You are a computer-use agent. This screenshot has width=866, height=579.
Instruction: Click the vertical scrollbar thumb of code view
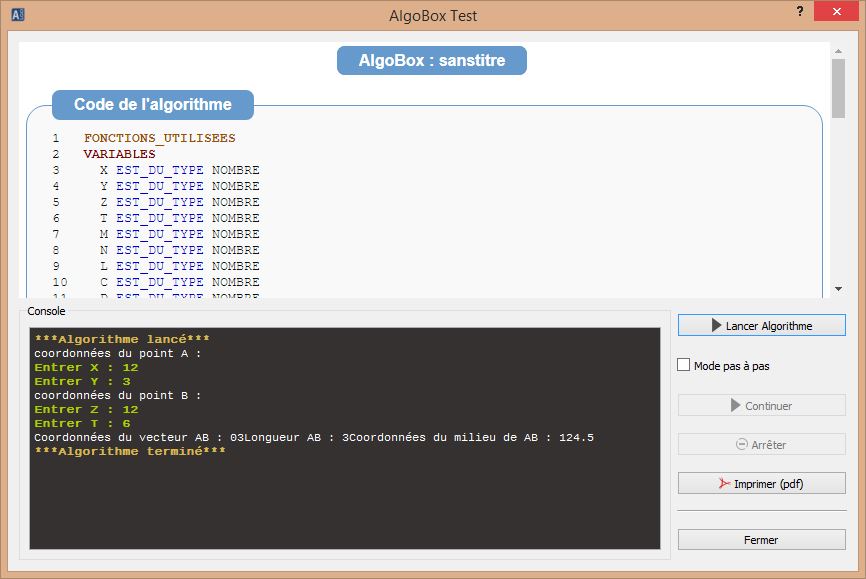[x=838, y=88]
